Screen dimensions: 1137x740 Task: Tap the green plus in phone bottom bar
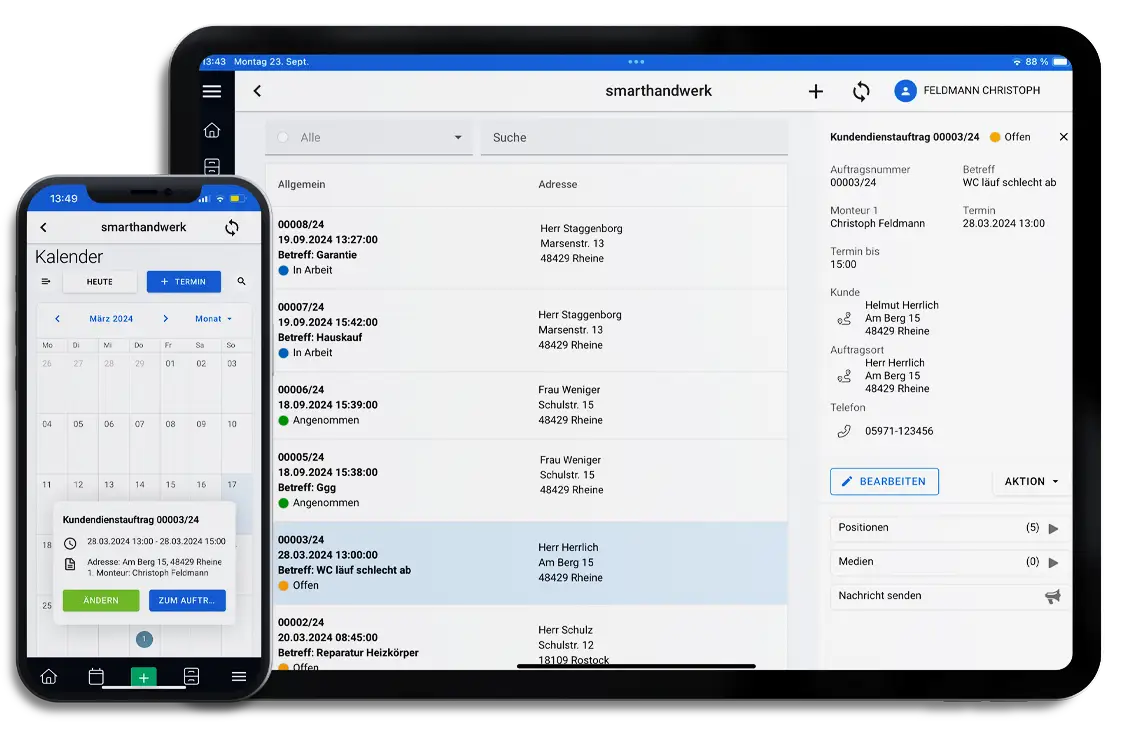[x=143, y=677]
